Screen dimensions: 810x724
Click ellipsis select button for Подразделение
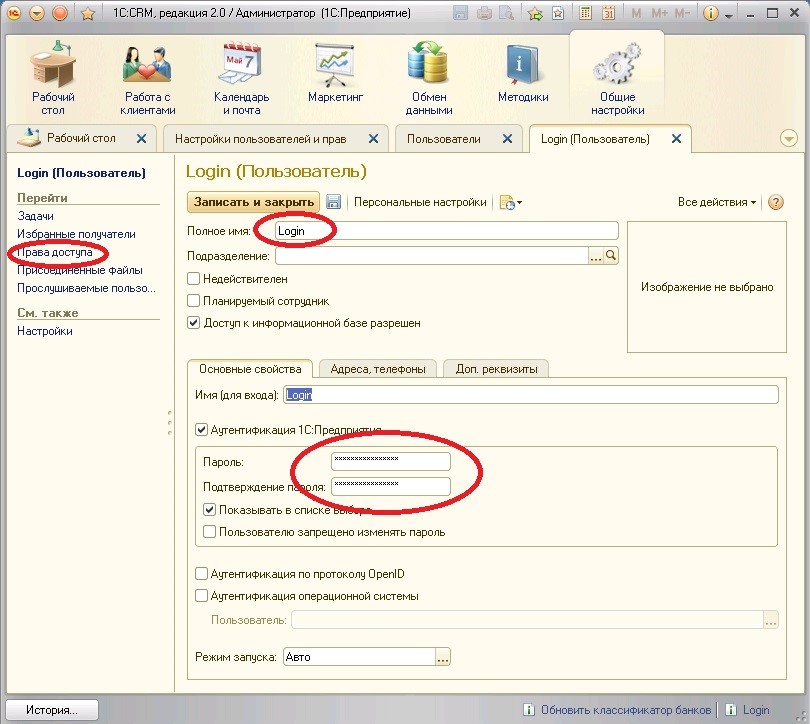pos(596,256)
